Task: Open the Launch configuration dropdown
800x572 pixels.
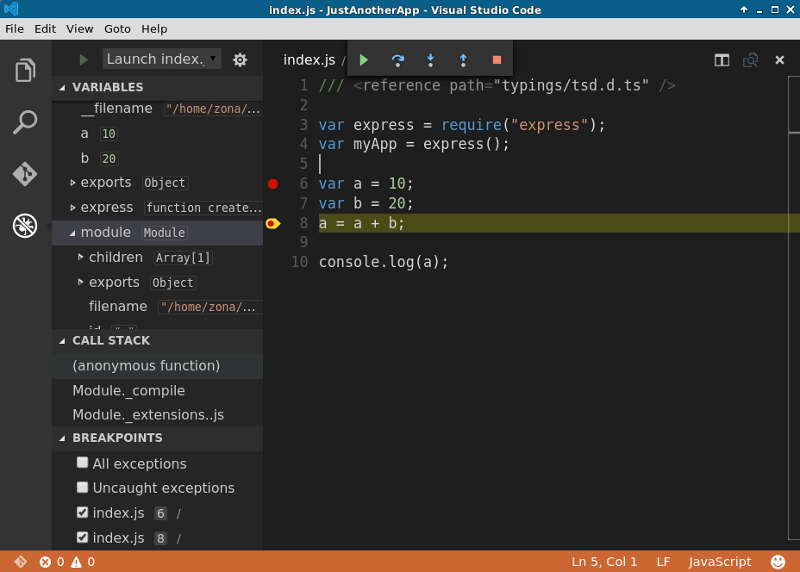Action: coord(161,59)
